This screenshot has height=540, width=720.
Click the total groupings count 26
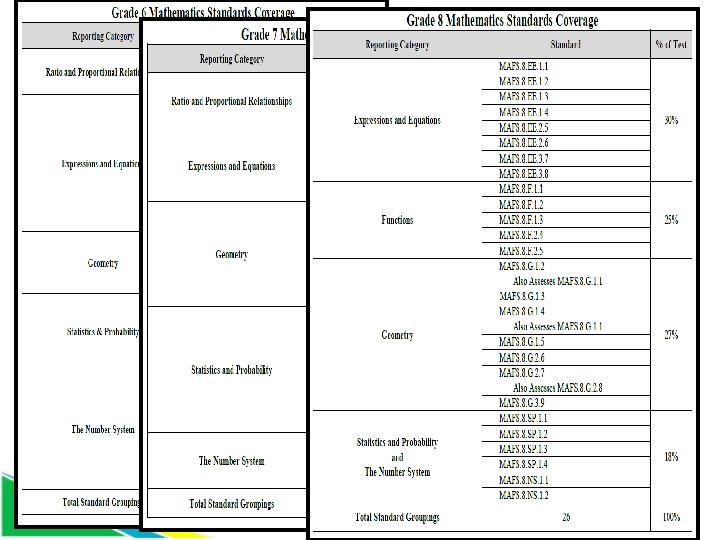point(566,517)
